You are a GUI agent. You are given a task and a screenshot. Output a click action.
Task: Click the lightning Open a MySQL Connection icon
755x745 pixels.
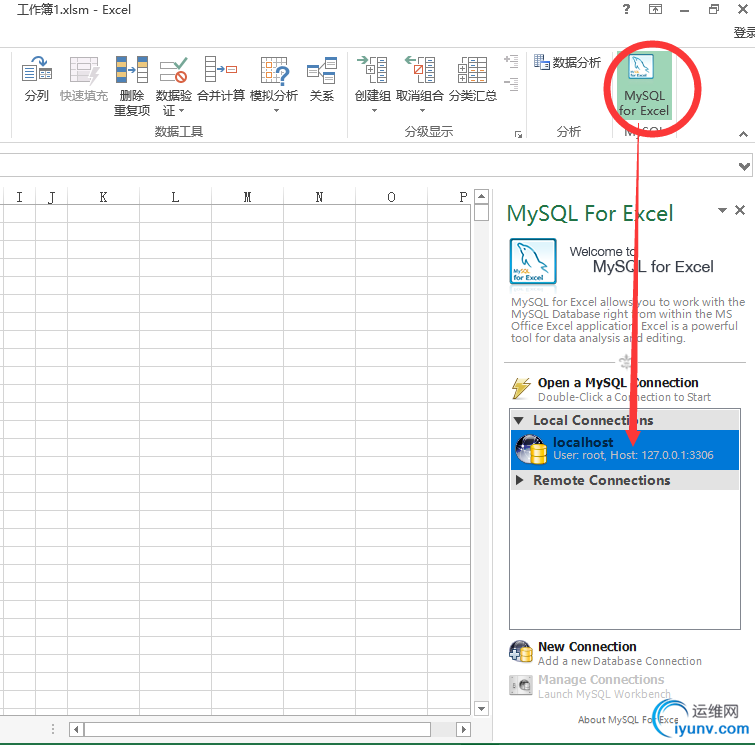click(521, 388)
